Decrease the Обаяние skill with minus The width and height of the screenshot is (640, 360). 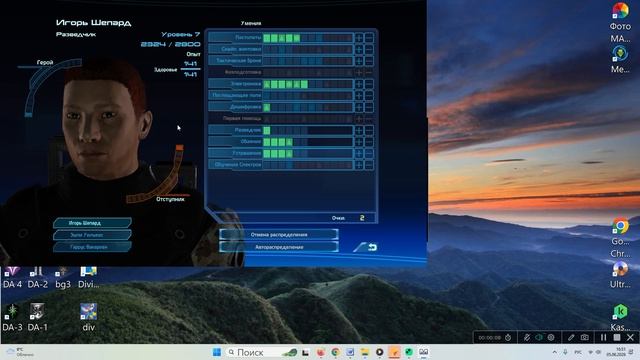[x=369, y=142]
